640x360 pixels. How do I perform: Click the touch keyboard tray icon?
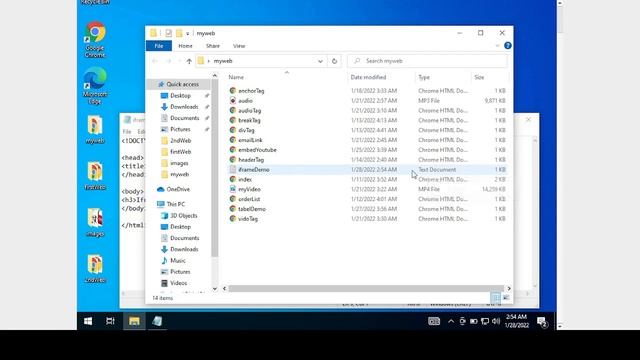tap(434, 321)
